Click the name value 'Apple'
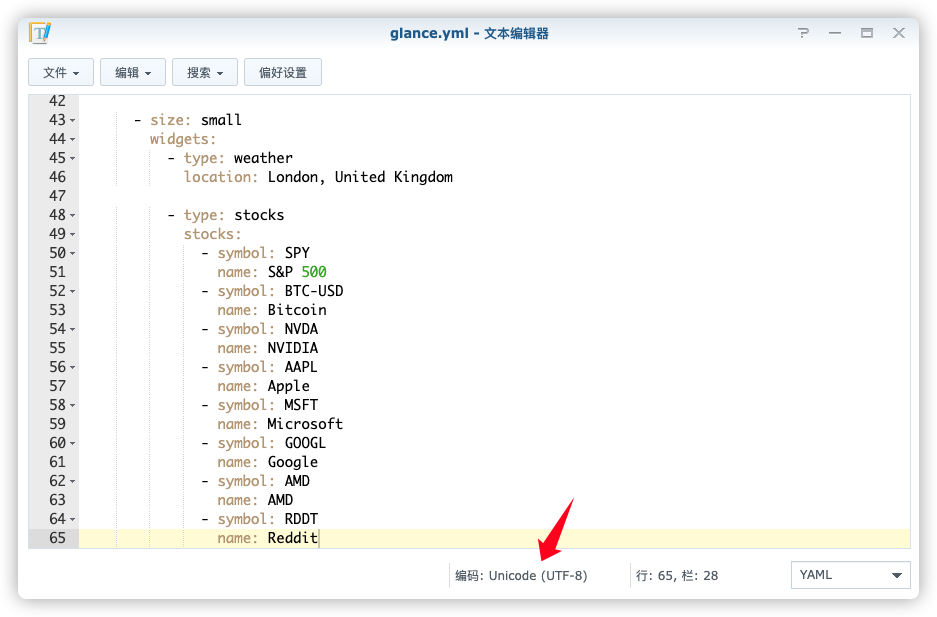Screen dimensions: 937x617 [x=289, y=386]
